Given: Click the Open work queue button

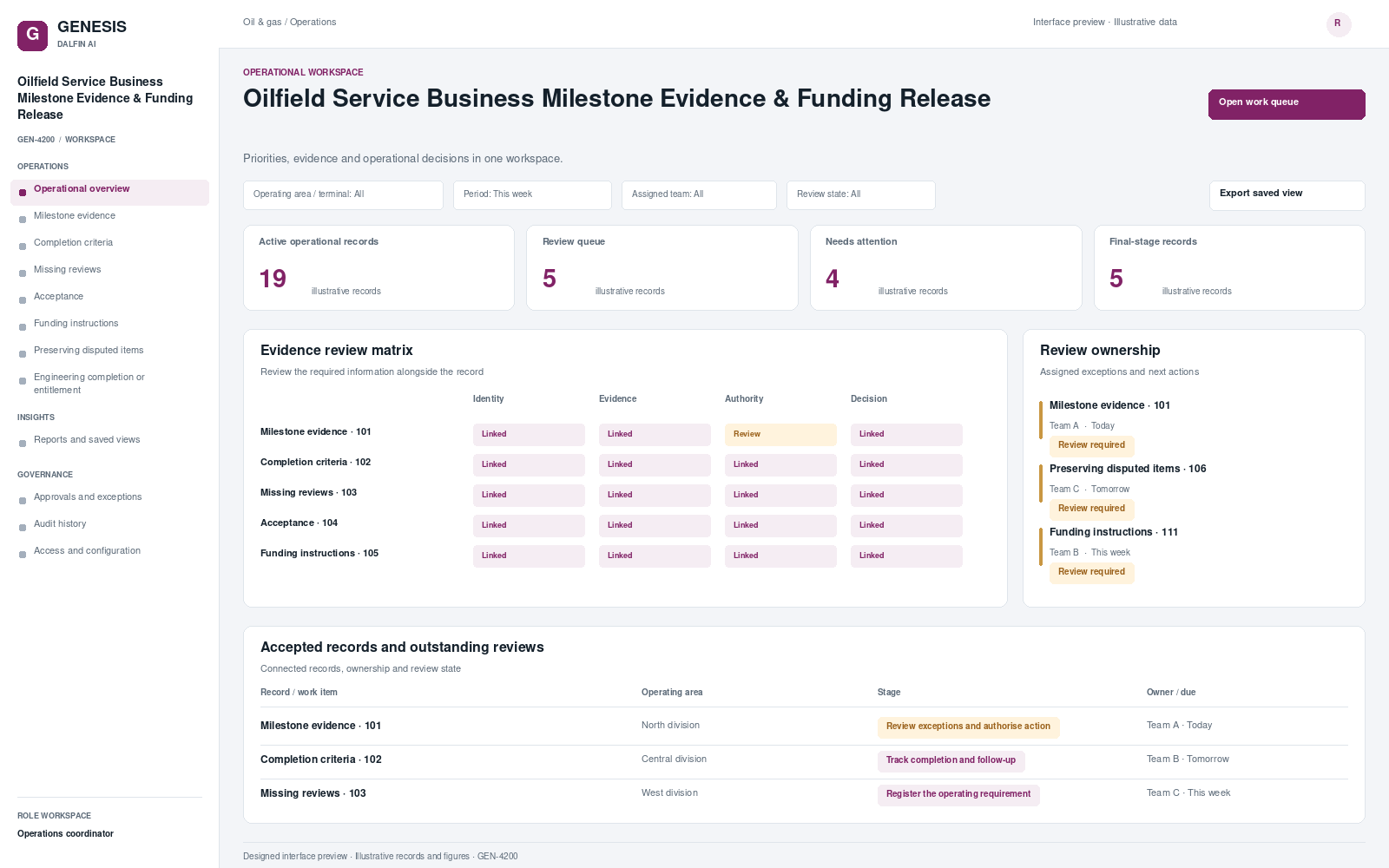Looking at the screenshot, I should [x=1287, y=104].
